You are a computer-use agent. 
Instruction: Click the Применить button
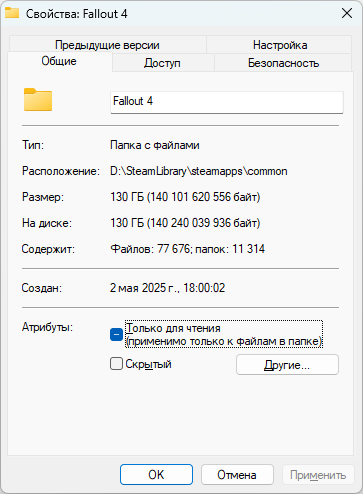pyautogui.click(x=318, y=475)
